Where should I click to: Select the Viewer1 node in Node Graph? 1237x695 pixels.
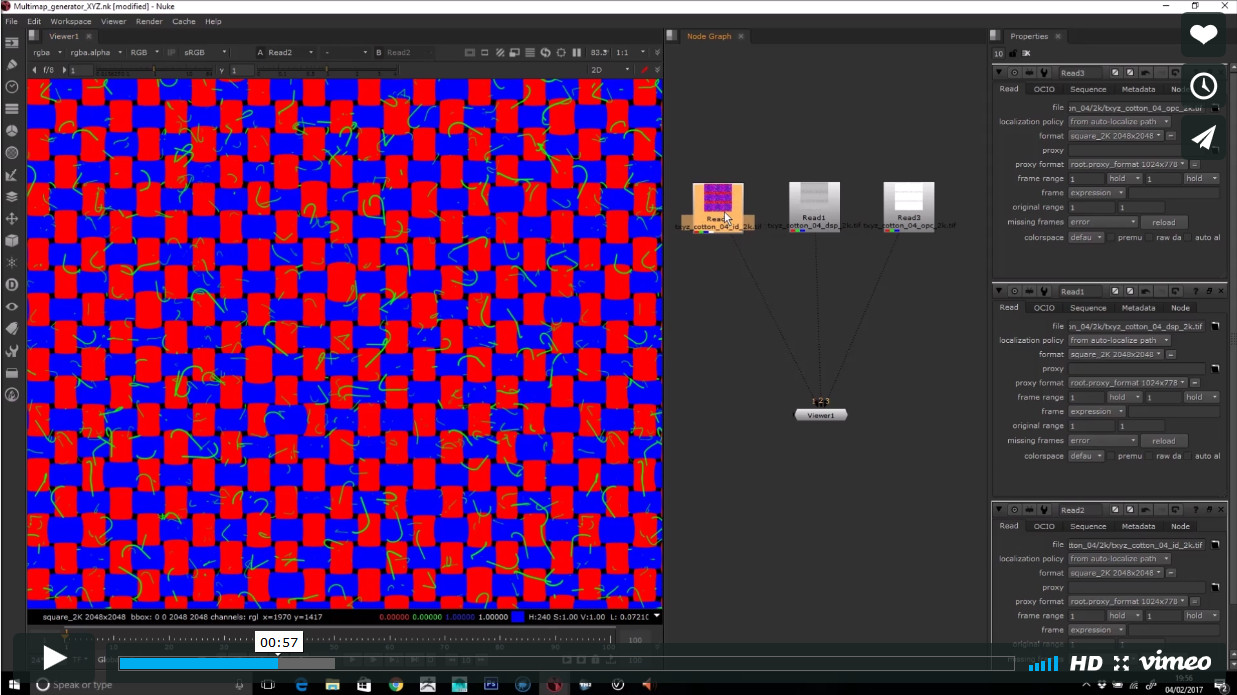pyautogui.click(x=821, y=414)
